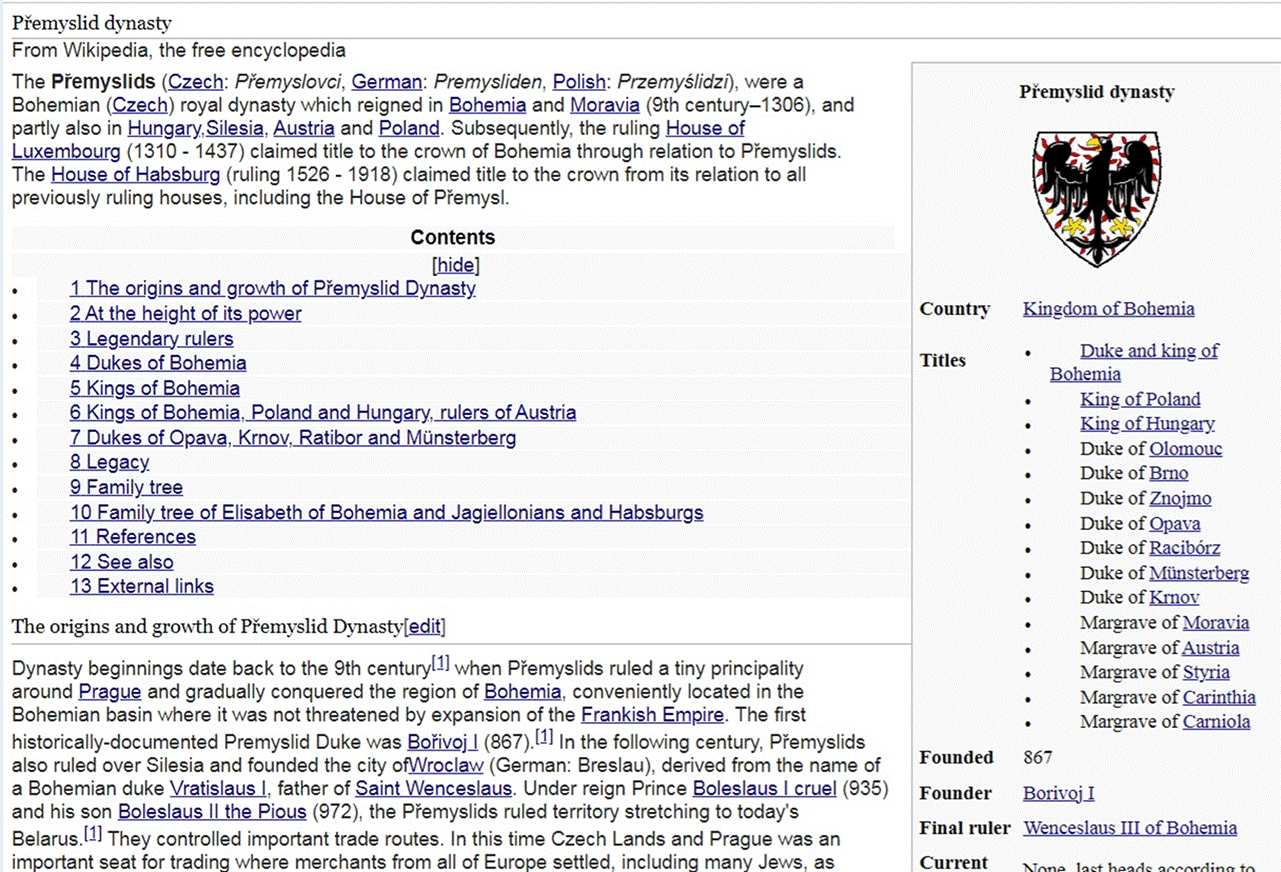Open the Czech link after Bohemian
This screenshot has width=1281, height=872.
click(141, 104)
